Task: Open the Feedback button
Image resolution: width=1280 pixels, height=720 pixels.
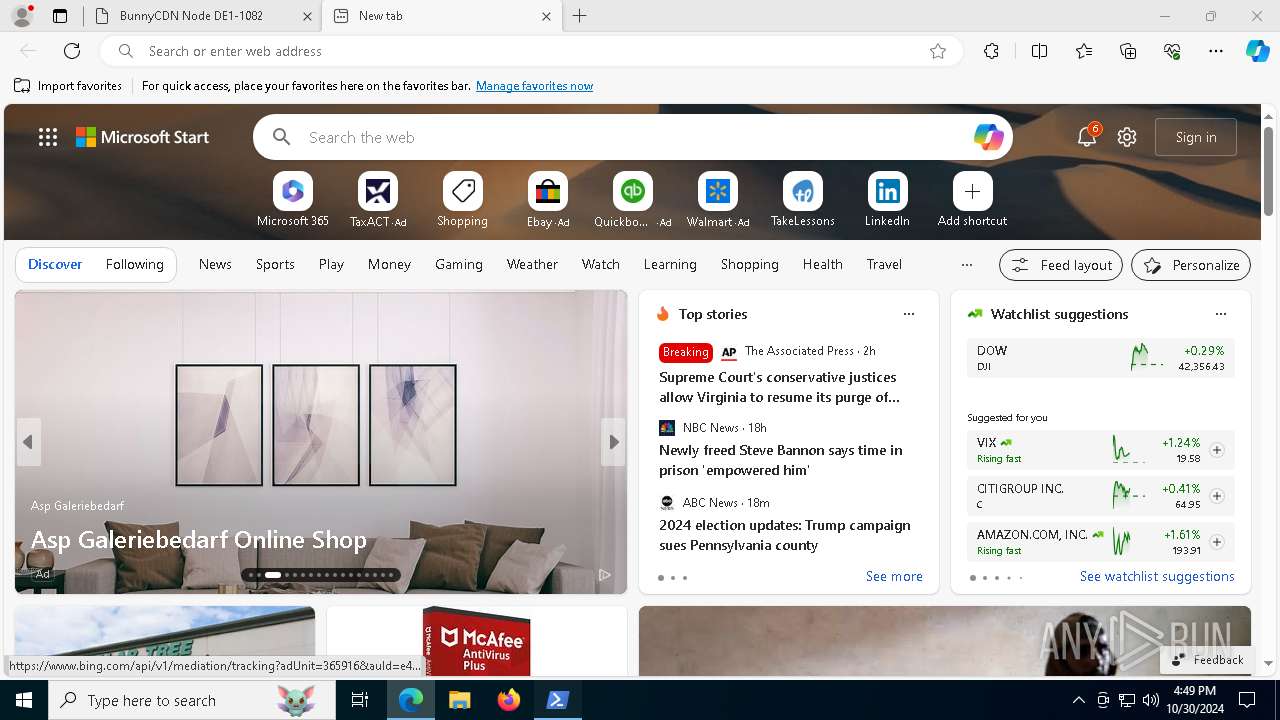Action: (1208, 660)
